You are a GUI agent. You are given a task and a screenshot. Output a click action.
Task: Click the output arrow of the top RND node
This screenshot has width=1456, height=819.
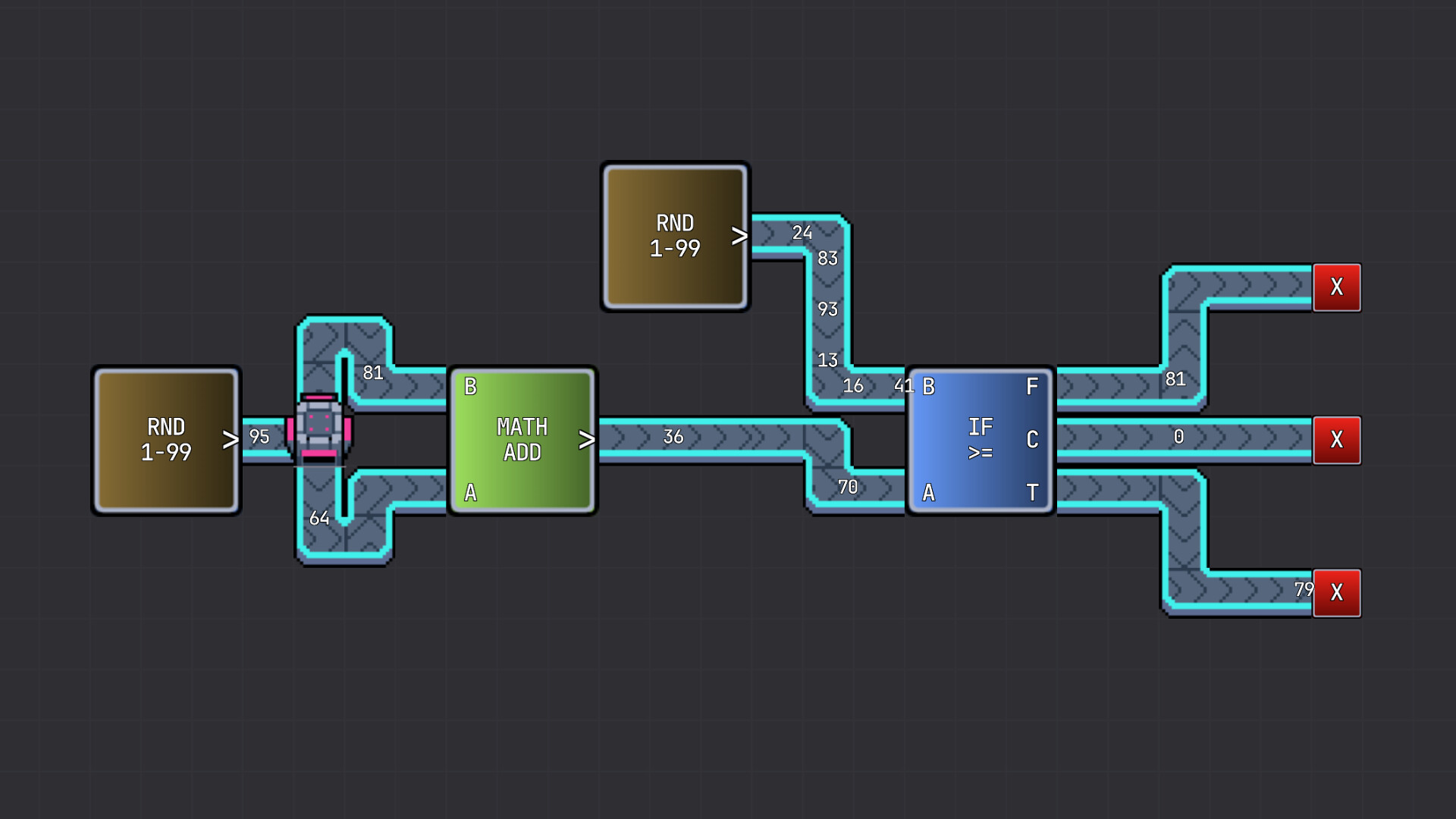pos(738,235)
